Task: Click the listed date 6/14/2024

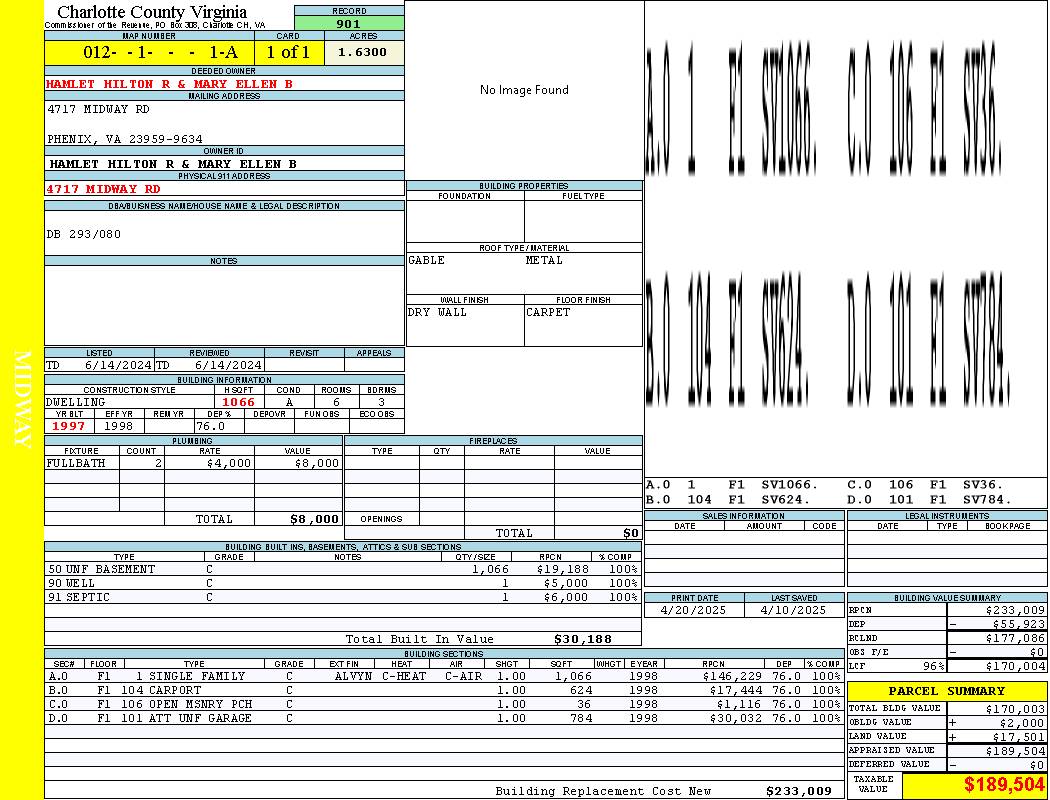Action: (x=118, y=366)
